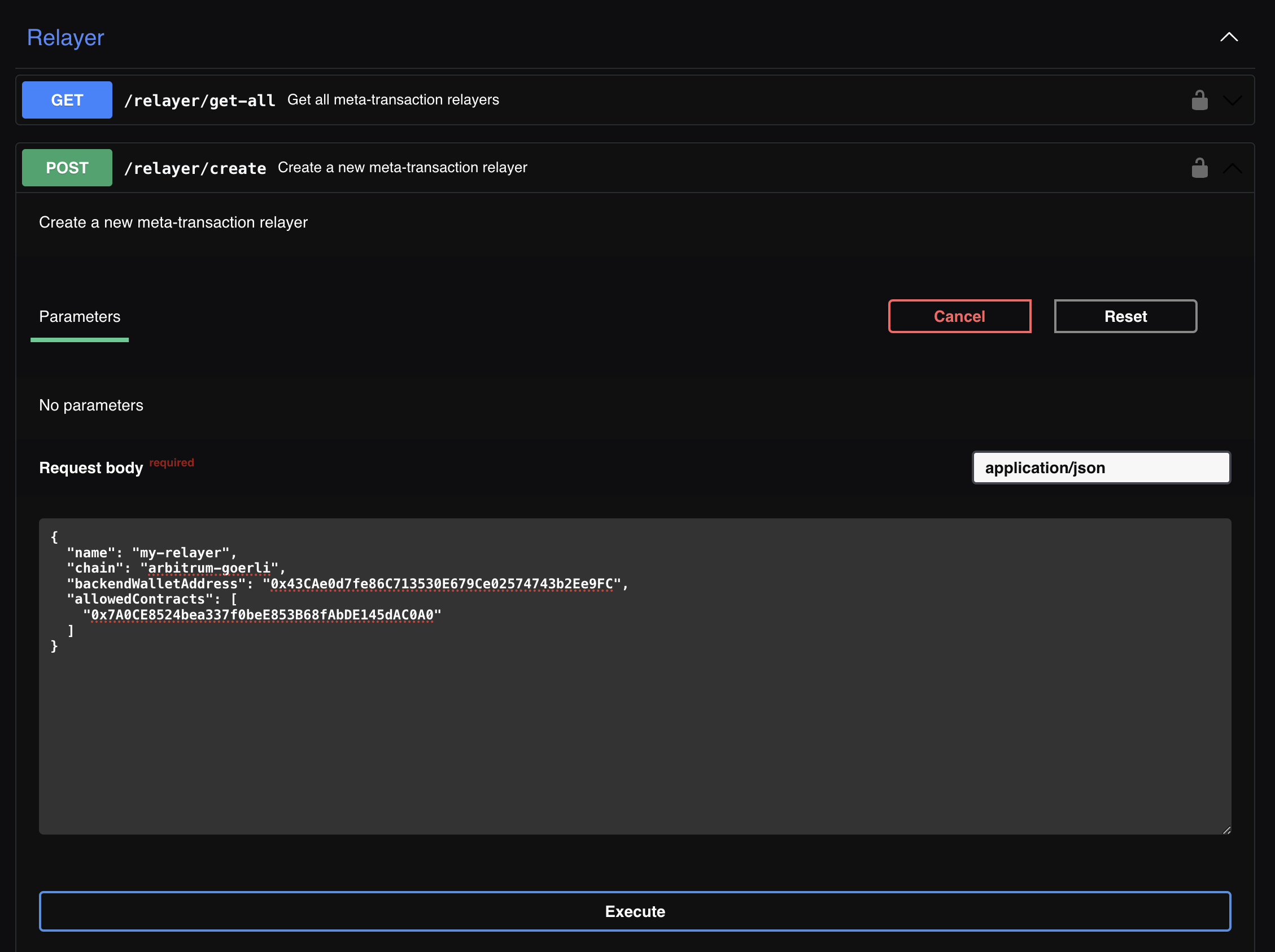The image size is (1275, 952).
Task: Expand the GET /relayer/get-all endpoint chevron
Action: pos(1232,101)
